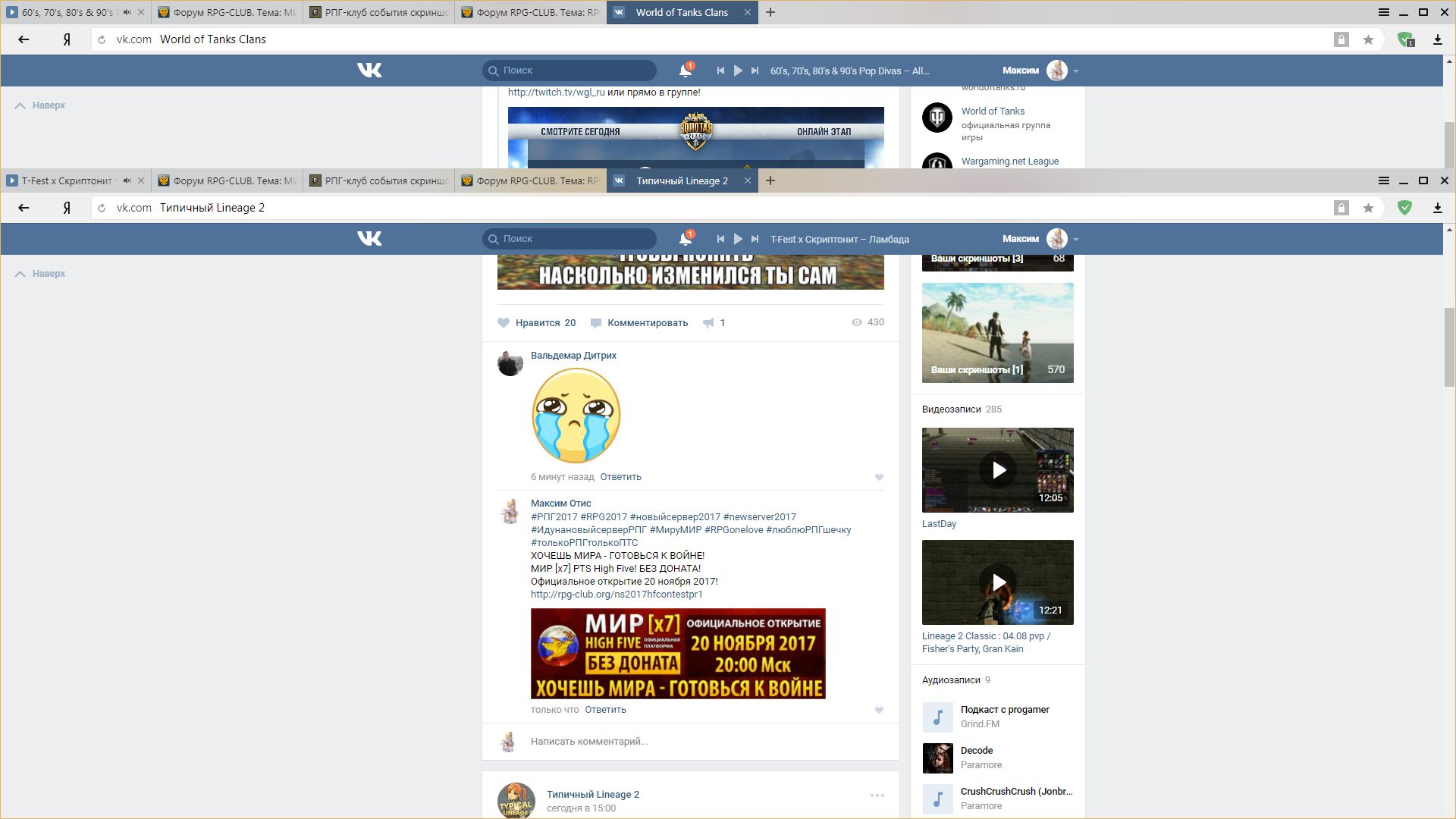Screen dimensions: 1456x819
Task: Reply to Вальдемар Дитрих's comment
Action: (620, 477)
